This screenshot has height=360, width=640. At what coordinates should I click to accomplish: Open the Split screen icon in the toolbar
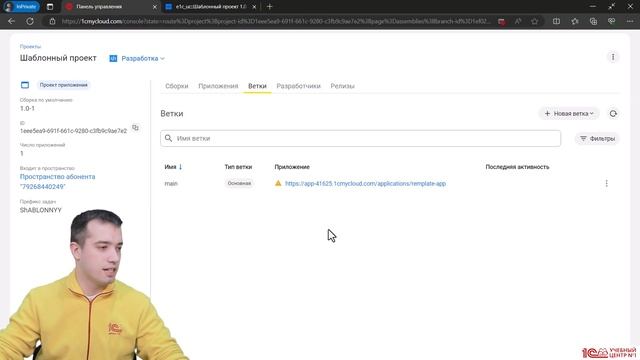[x=556, y=21]
